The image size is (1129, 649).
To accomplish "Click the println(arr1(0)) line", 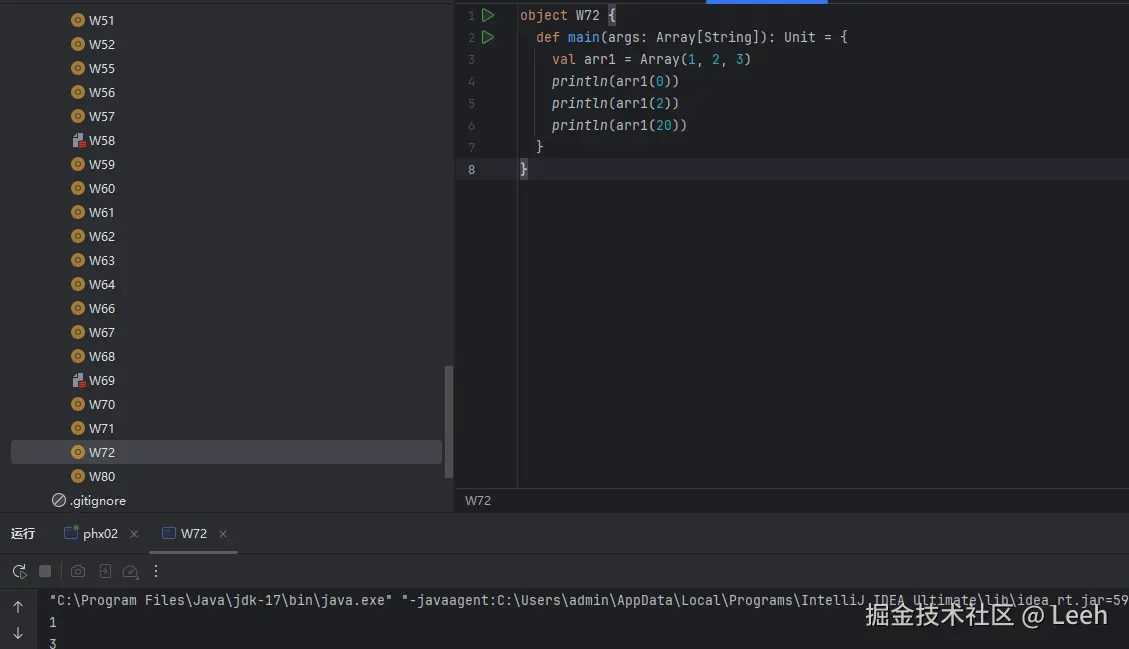I will pos(615,81).
